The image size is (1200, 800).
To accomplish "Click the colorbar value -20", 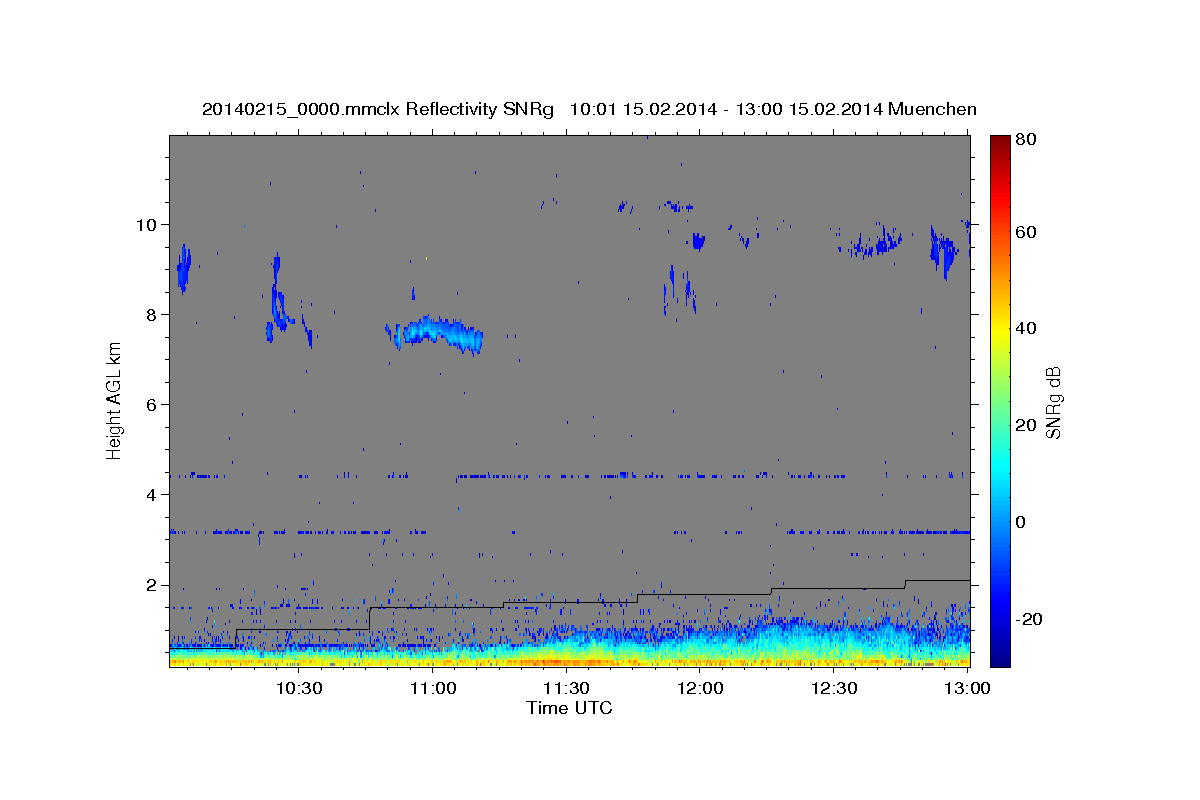I will (x=1030, y=619).
